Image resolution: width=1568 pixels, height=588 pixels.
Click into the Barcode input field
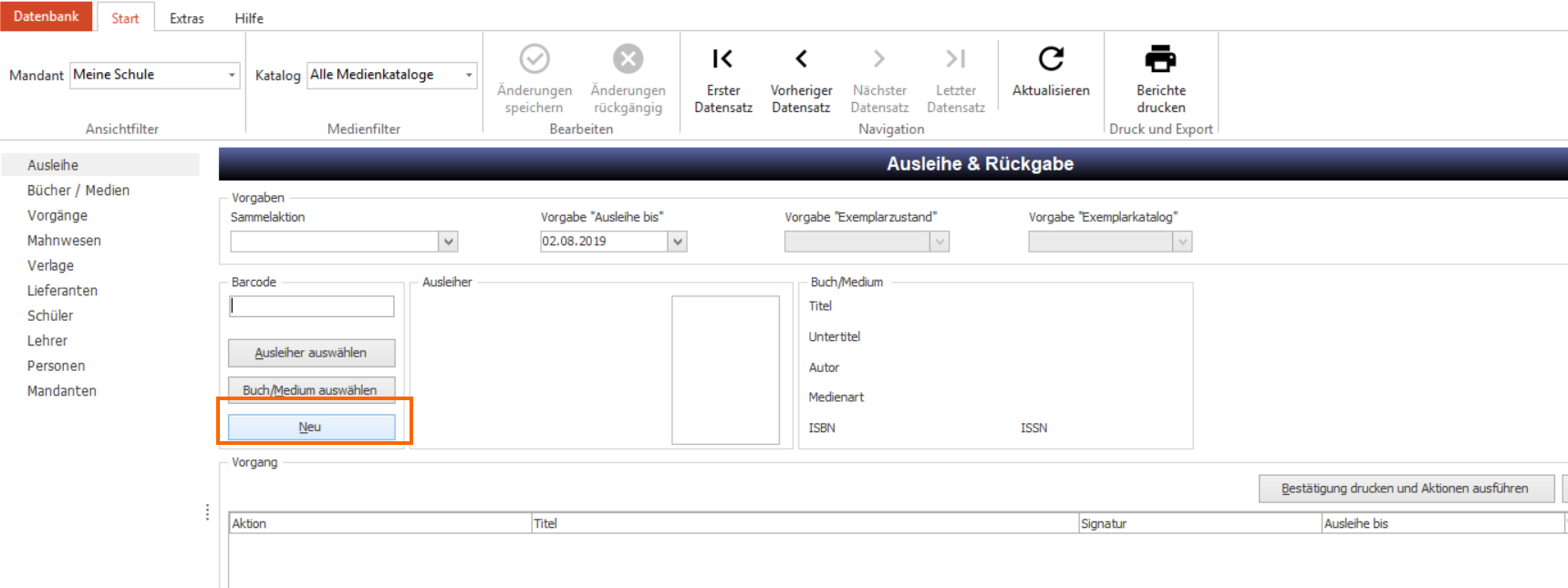(311, 306)
